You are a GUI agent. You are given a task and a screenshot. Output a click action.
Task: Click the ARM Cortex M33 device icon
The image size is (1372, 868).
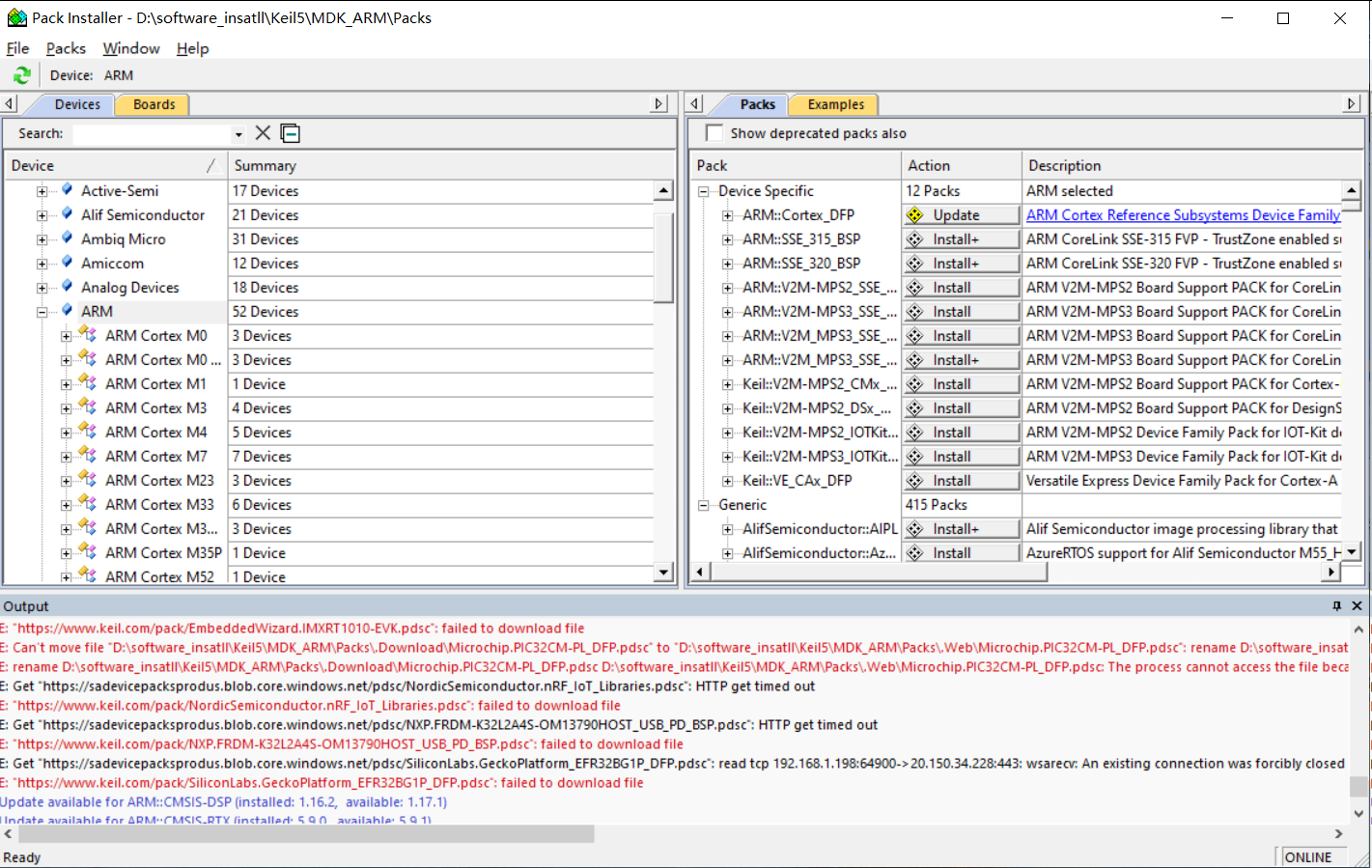(88, 503)
